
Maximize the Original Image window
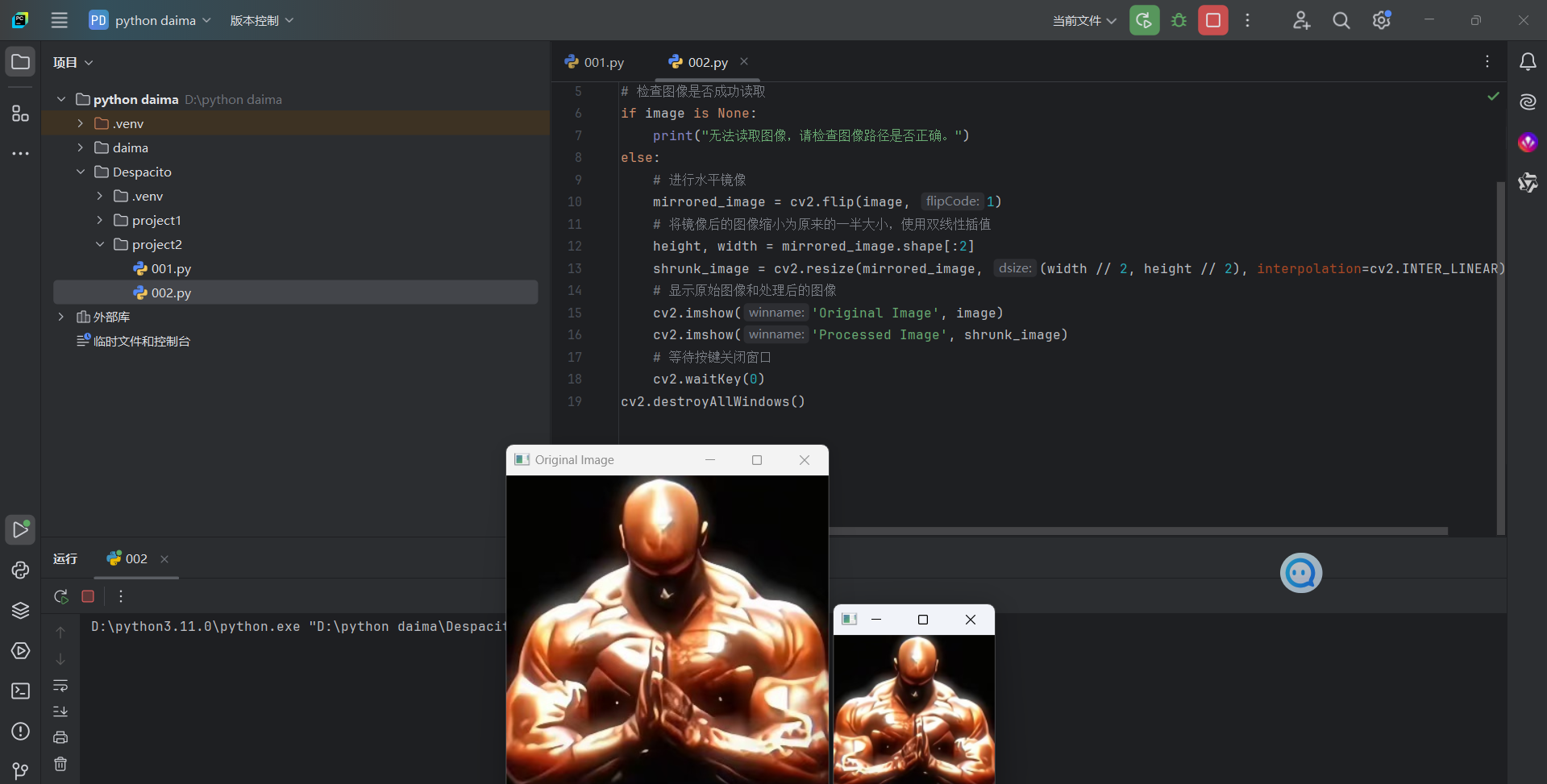(757, 460)
